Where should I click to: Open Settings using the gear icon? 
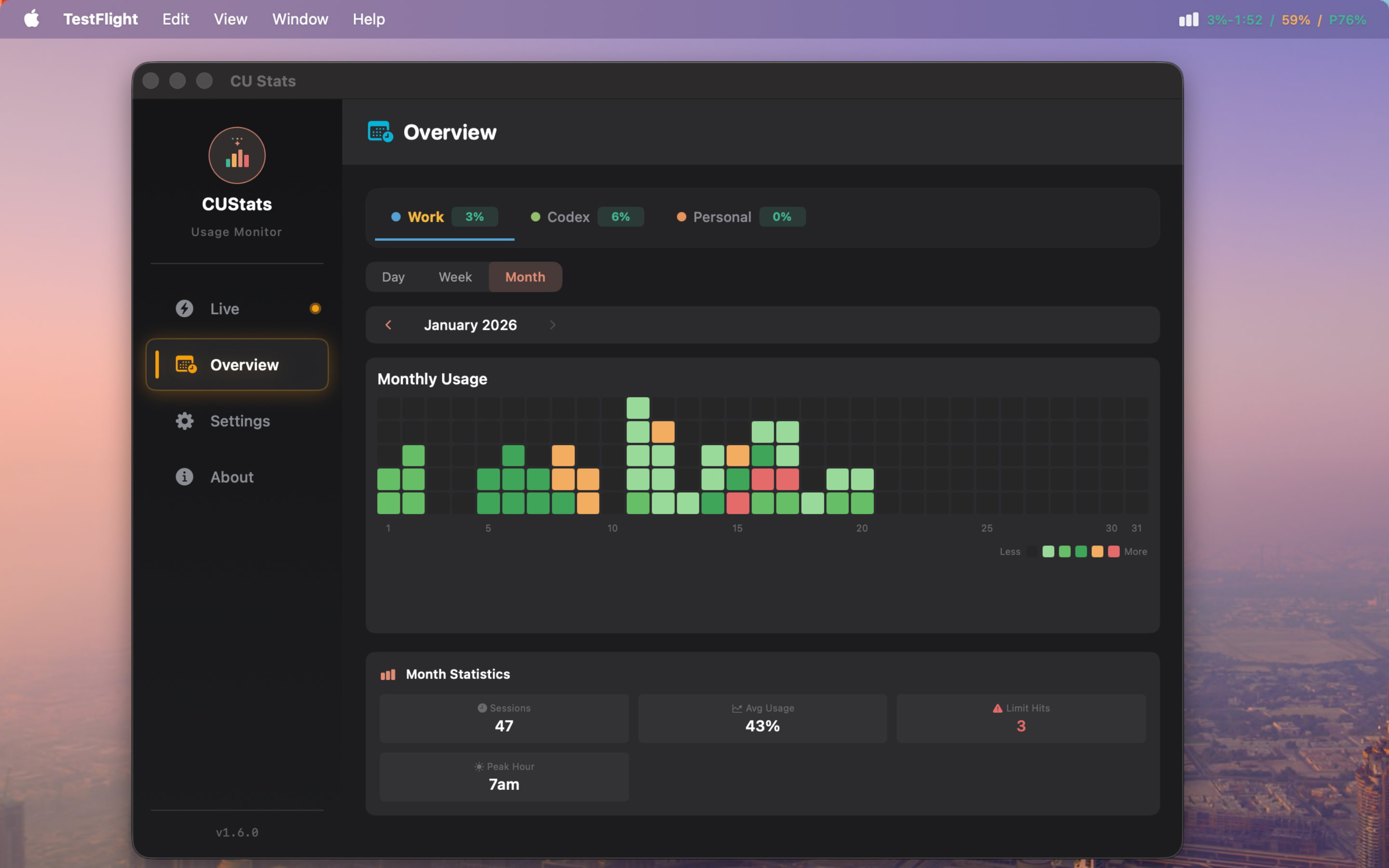[184, 421]
